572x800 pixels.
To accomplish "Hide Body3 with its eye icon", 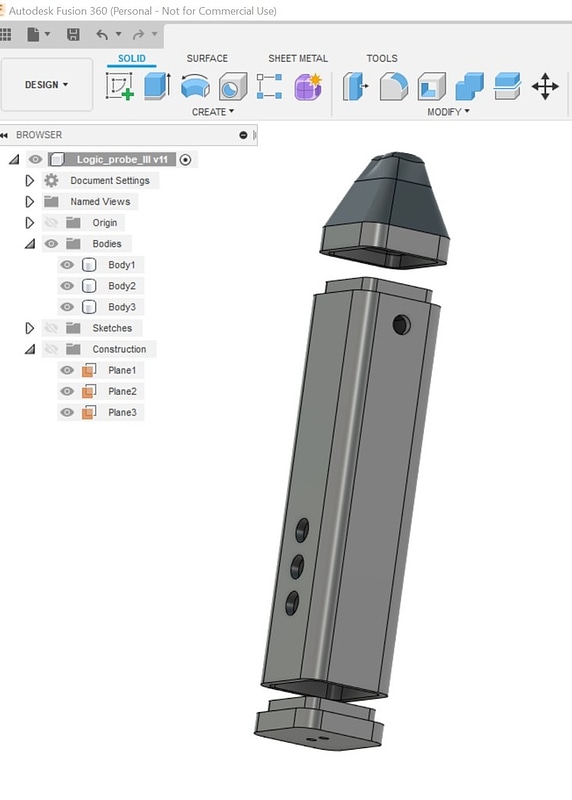I will point(67,307).
